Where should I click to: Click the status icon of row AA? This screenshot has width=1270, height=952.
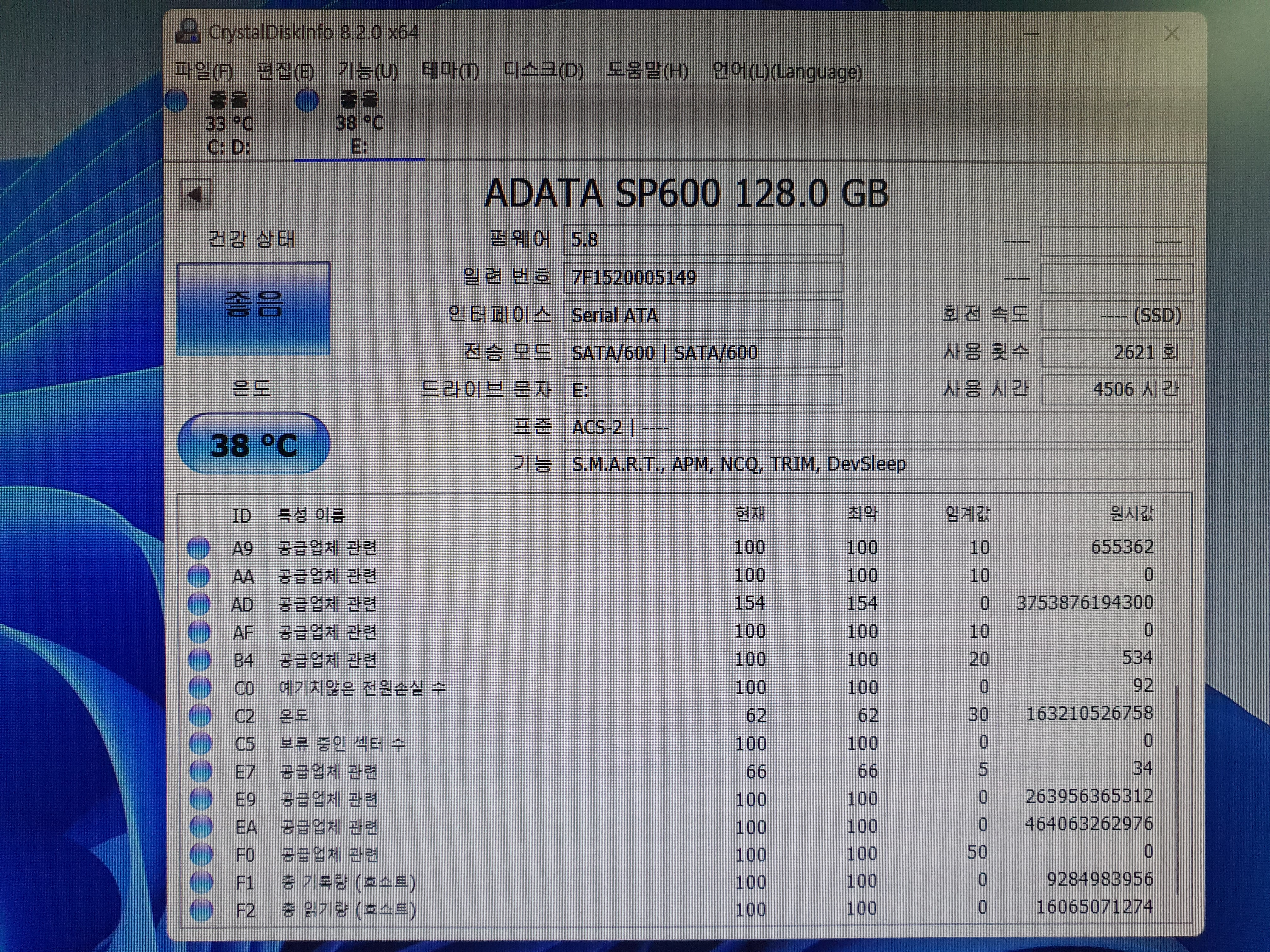pyautogui.click(x=199, y=575)
